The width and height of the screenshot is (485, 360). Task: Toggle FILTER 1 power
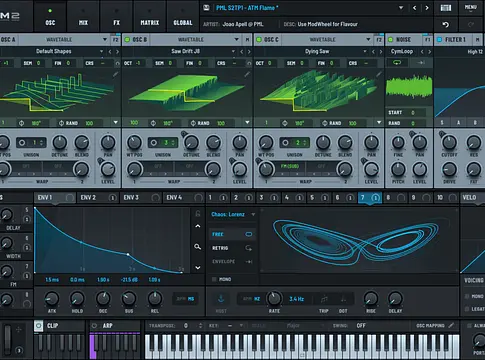[x=439, y=40]
